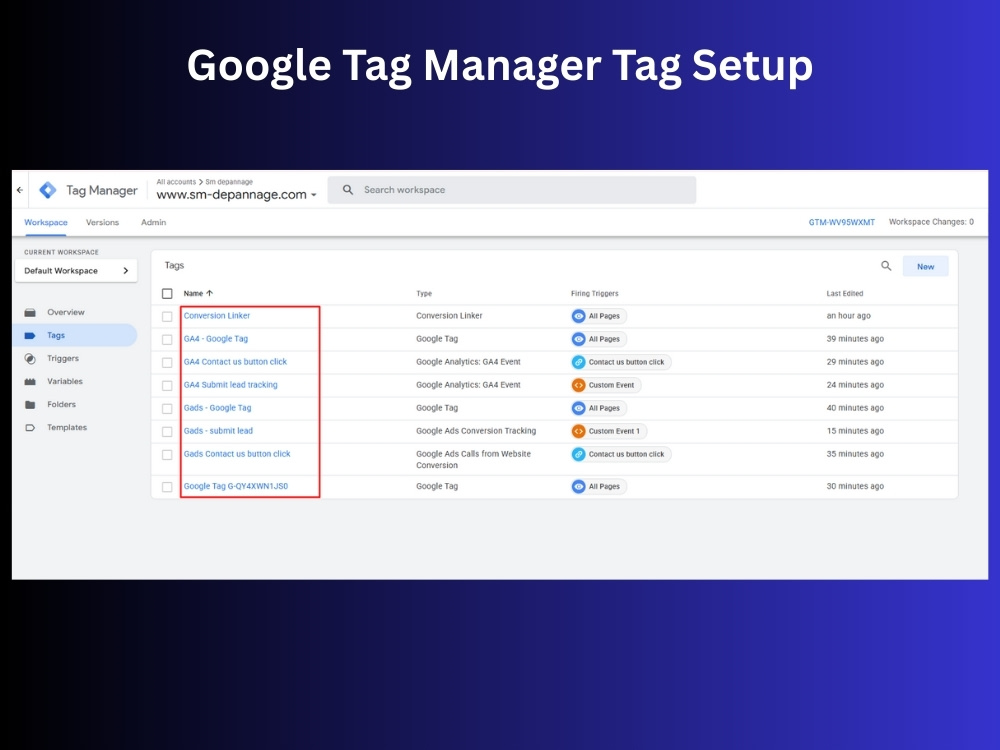Open Overview in the sidebar

[x=66, y=312]
